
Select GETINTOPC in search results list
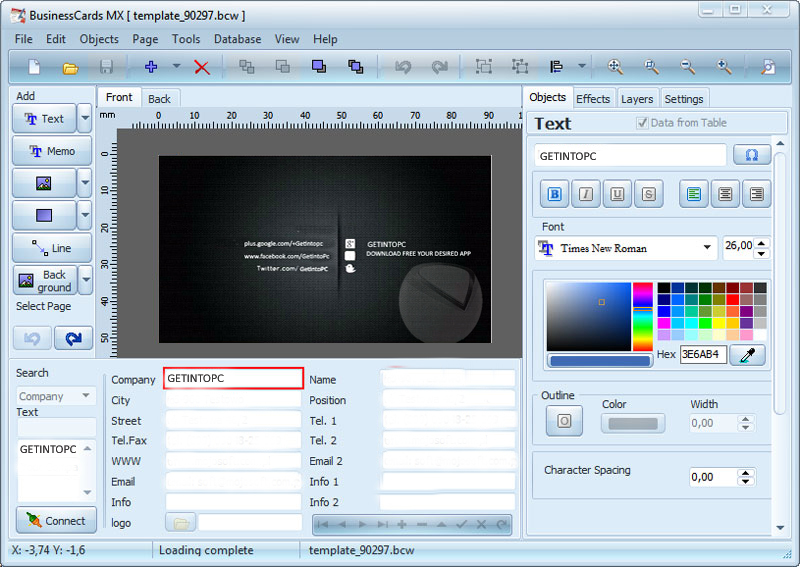pyautogui.click(x=48, y=449)
